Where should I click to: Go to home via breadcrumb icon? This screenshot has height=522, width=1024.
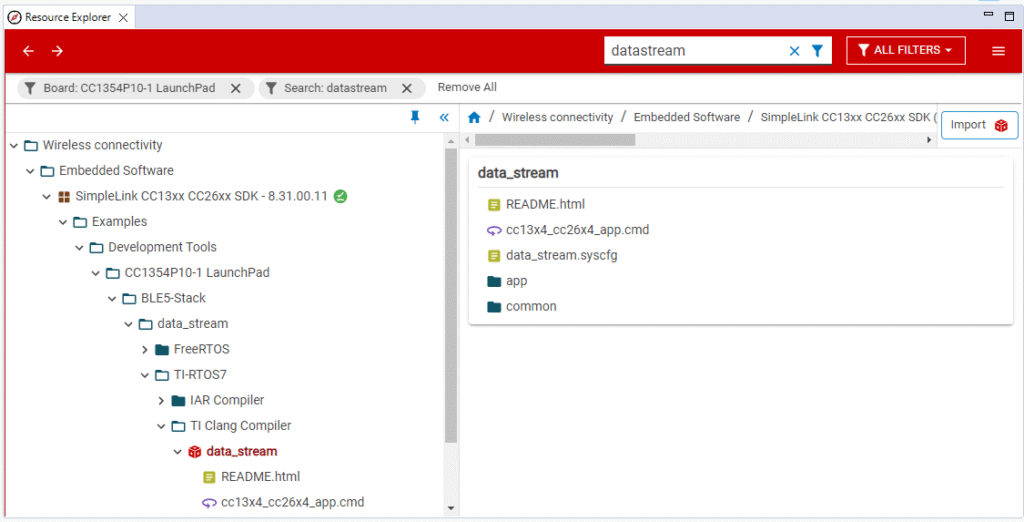(x=474, y=118)
